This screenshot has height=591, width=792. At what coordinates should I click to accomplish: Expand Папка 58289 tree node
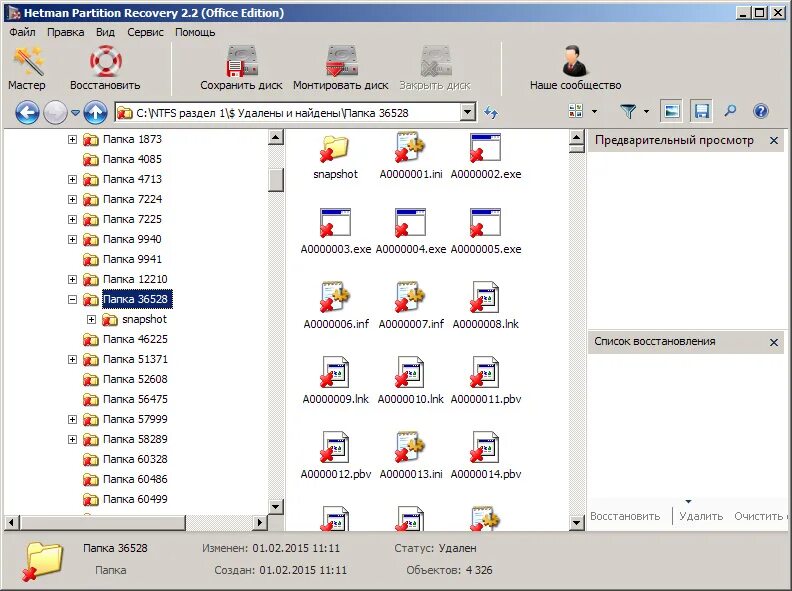tap(72, 439)
